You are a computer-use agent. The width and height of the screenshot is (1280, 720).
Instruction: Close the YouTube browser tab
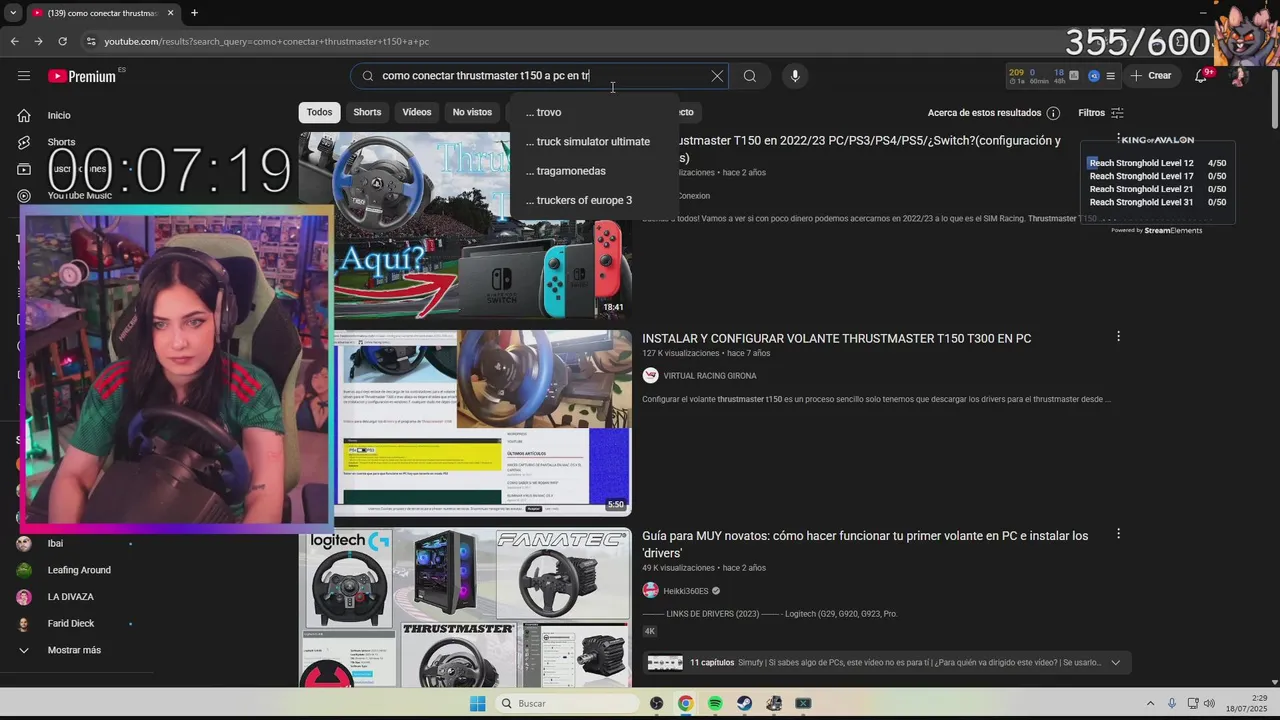(x=170, y=13)
